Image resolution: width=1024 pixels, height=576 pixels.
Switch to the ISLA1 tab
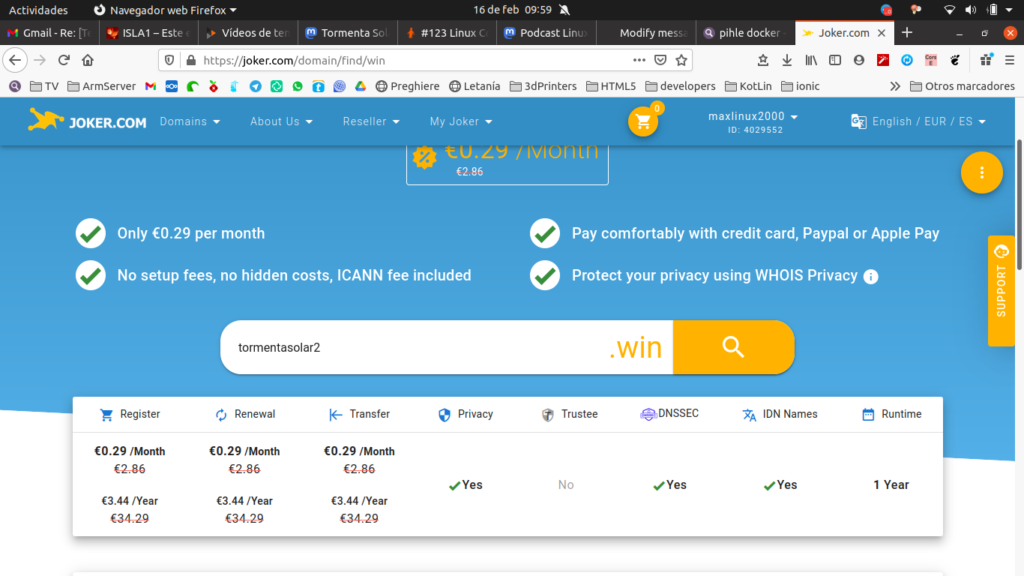(x=148, y=33)
